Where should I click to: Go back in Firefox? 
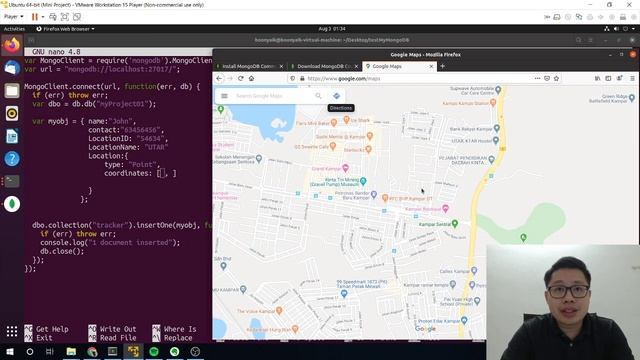tap(219, 78)
